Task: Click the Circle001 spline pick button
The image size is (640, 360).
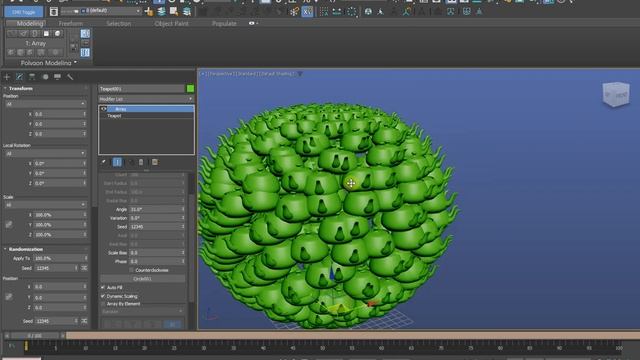Action: (x=142, y=279)
